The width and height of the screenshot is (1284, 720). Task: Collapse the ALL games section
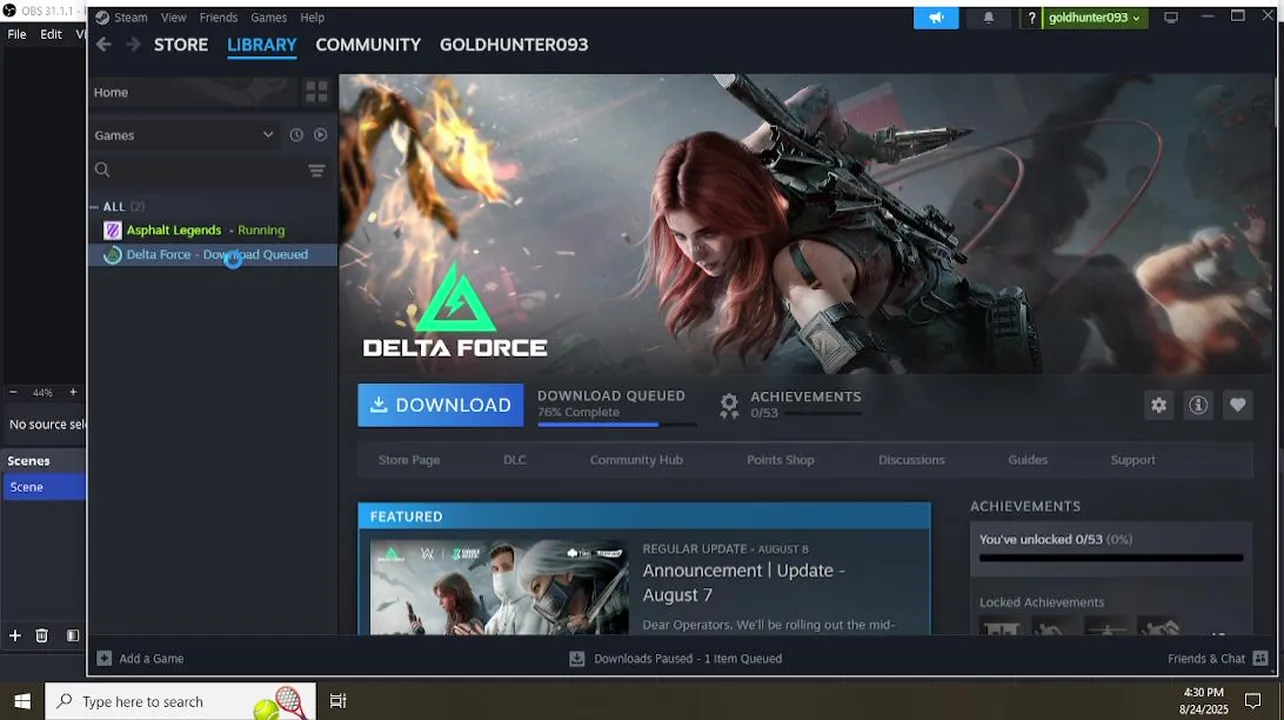point(94,207)
